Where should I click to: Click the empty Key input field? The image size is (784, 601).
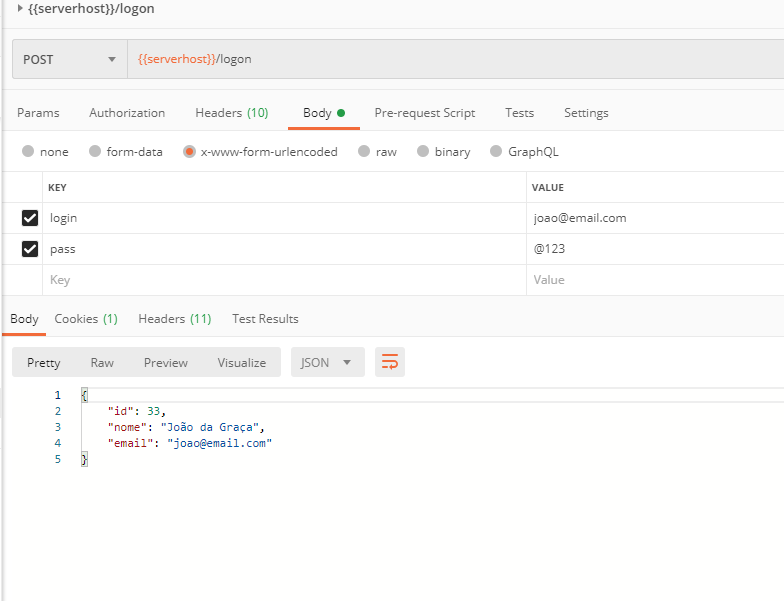pos(284,280)
